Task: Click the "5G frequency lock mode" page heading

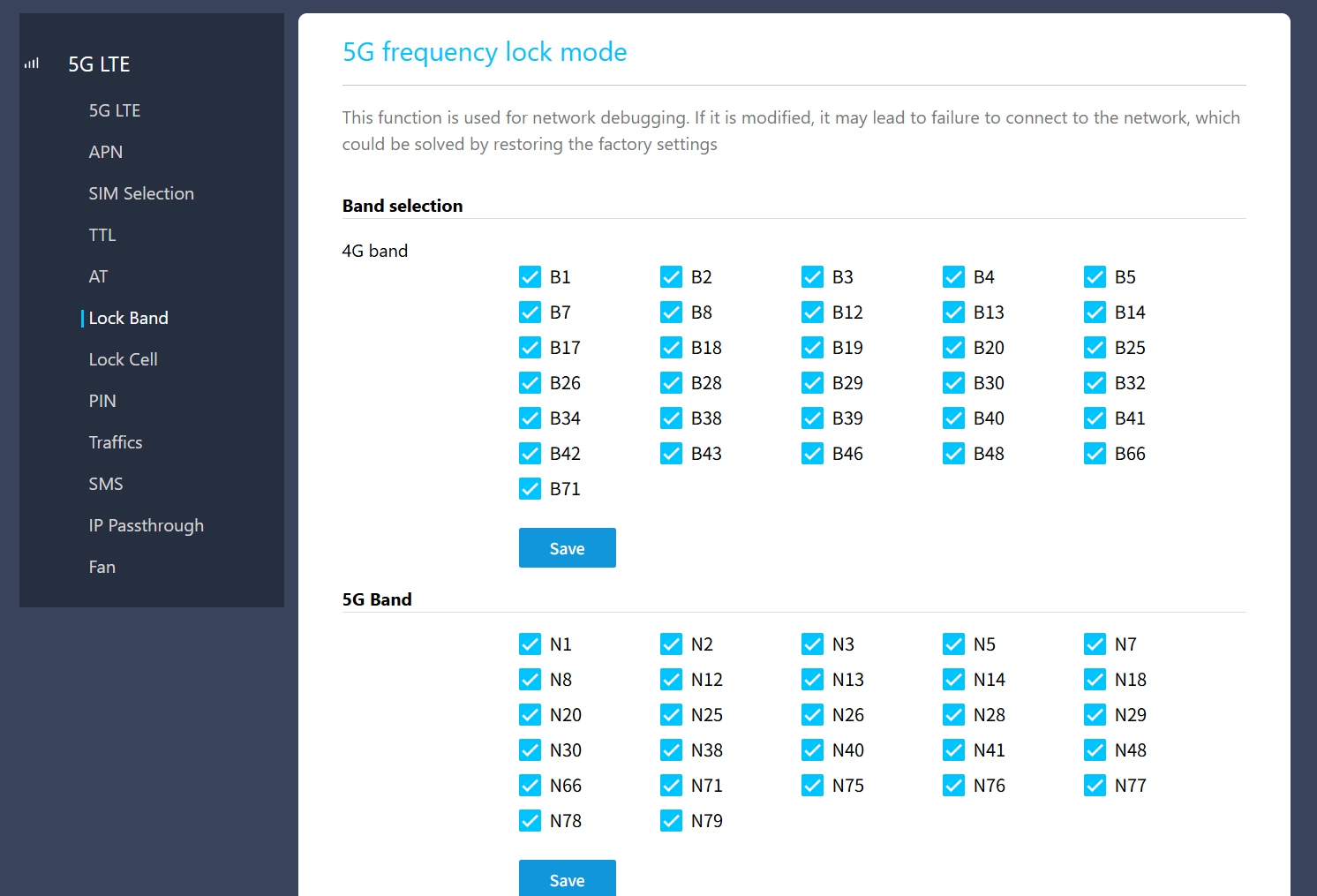Action: tap(485, 52)
